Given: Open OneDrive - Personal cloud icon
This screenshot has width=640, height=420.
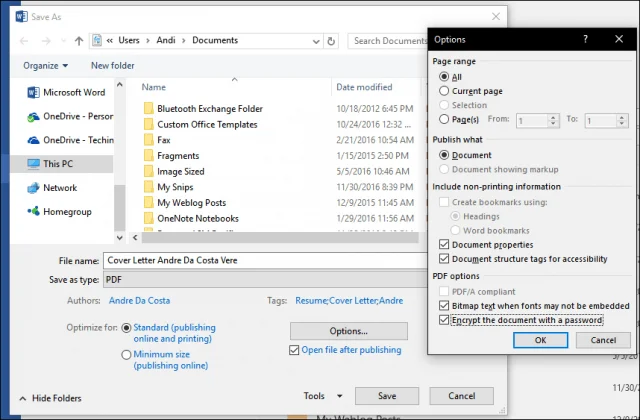Looking at the screenshot, I should (x=33, y=117).
